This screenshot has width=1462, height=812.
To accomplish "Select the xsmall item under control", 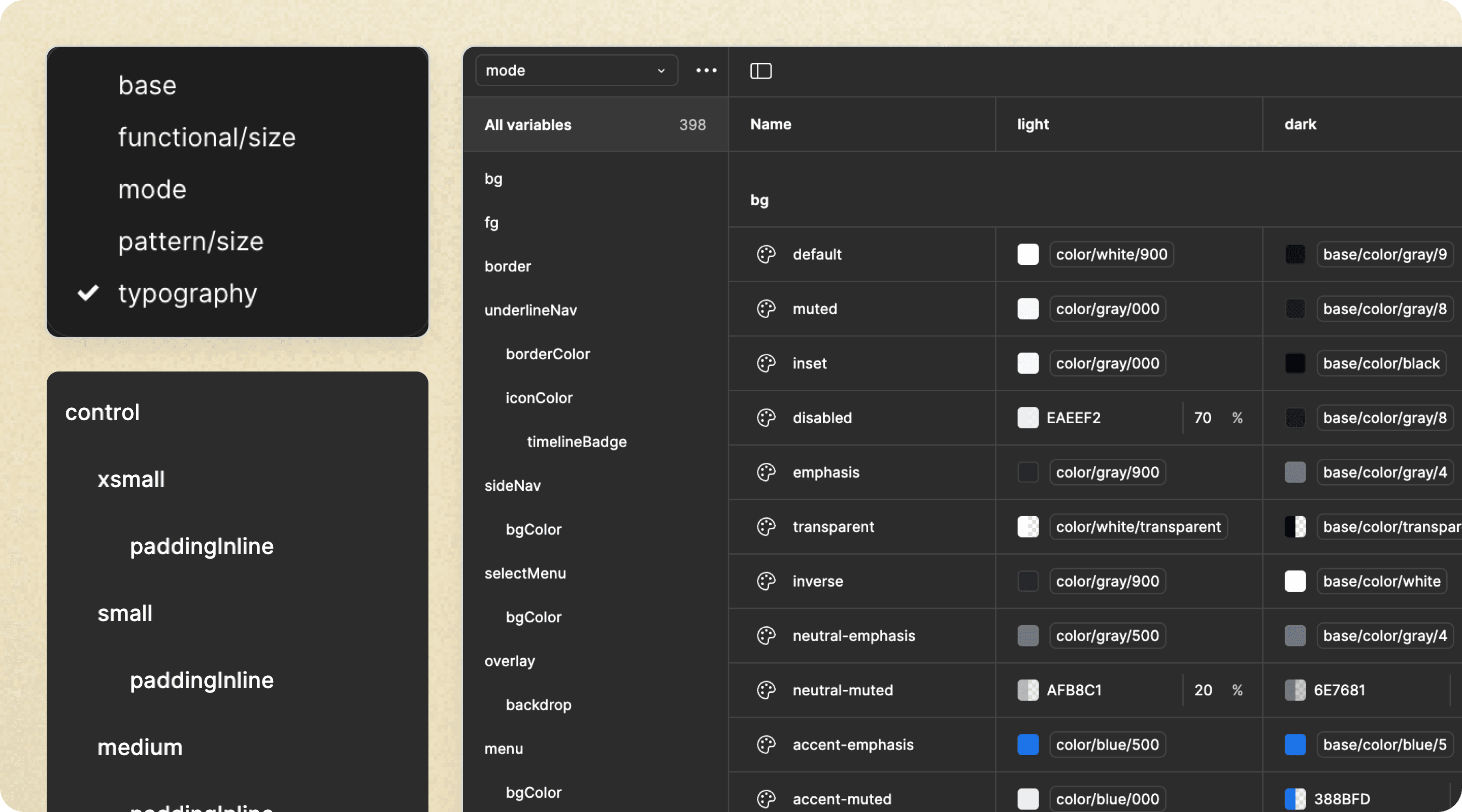I will pos(131,480).
